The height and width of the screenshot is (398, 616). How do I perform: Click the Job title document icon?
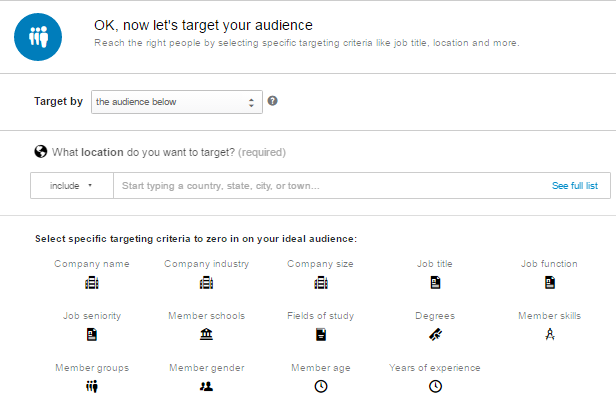coord(435,282)
